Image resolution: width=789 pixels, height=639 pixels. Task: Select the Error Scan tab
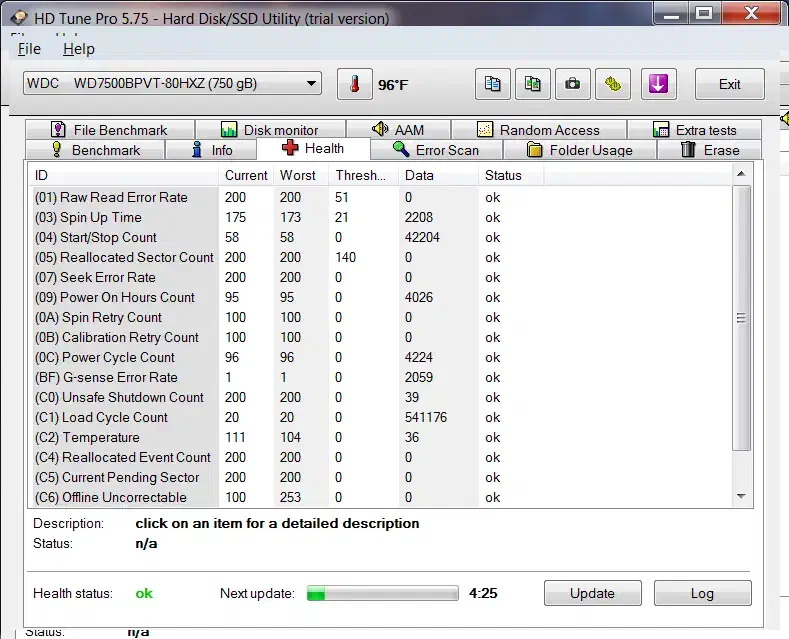coord(435,150)
